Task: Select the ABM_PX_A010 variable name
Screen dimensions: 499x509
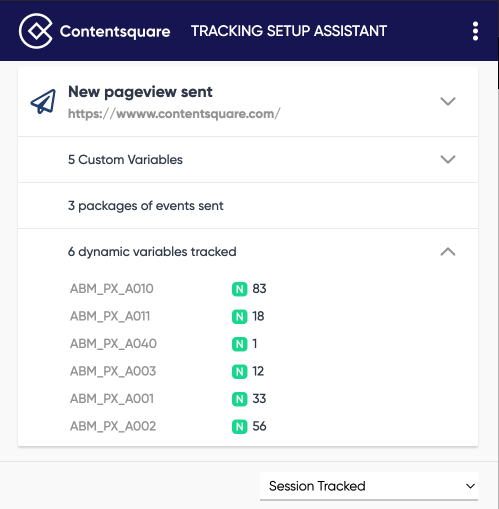Action: point(112,289)
